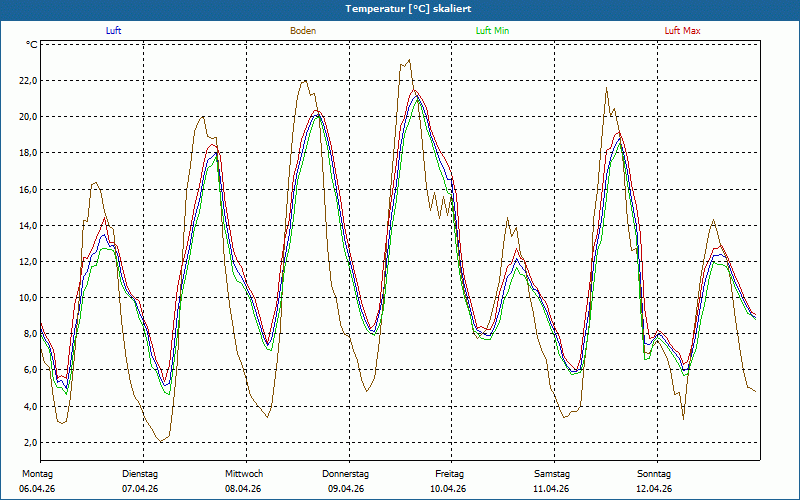Click the '°C' axis unit label
This screenshot has width=800, height=500.
click(32, 45)
